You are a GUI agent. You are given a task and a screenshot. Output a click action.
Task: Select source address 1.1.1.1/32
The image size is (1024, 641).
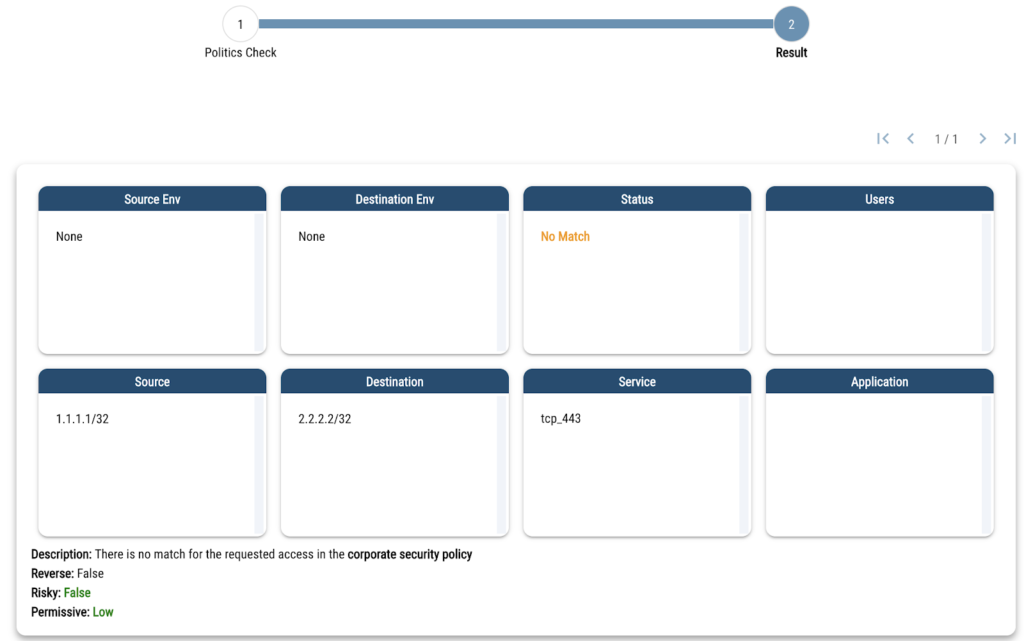[82, 419]
